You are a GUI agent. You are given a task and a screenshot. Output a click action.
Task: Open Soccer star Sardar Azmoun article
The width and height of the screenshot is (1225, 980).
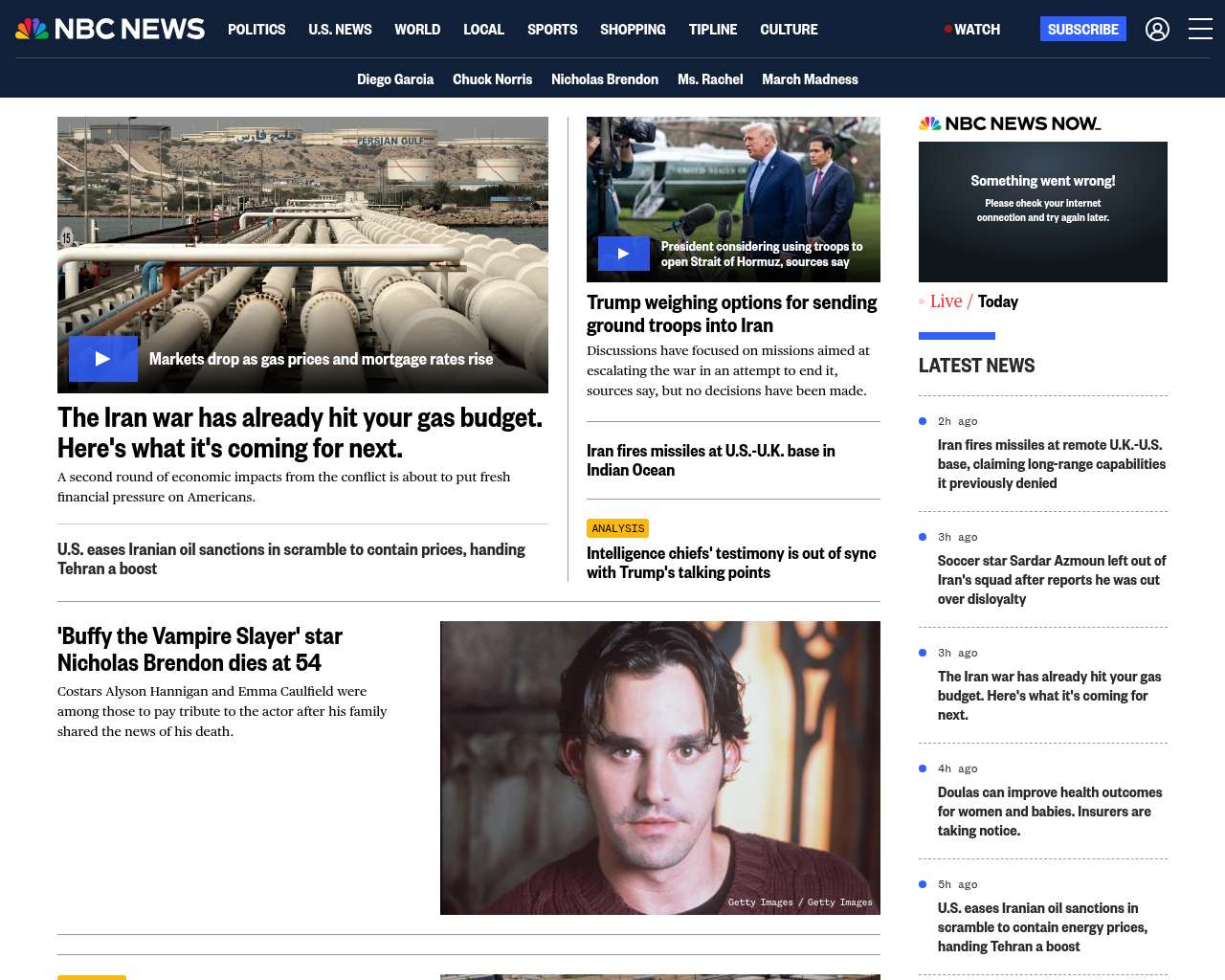point(1051,579)
